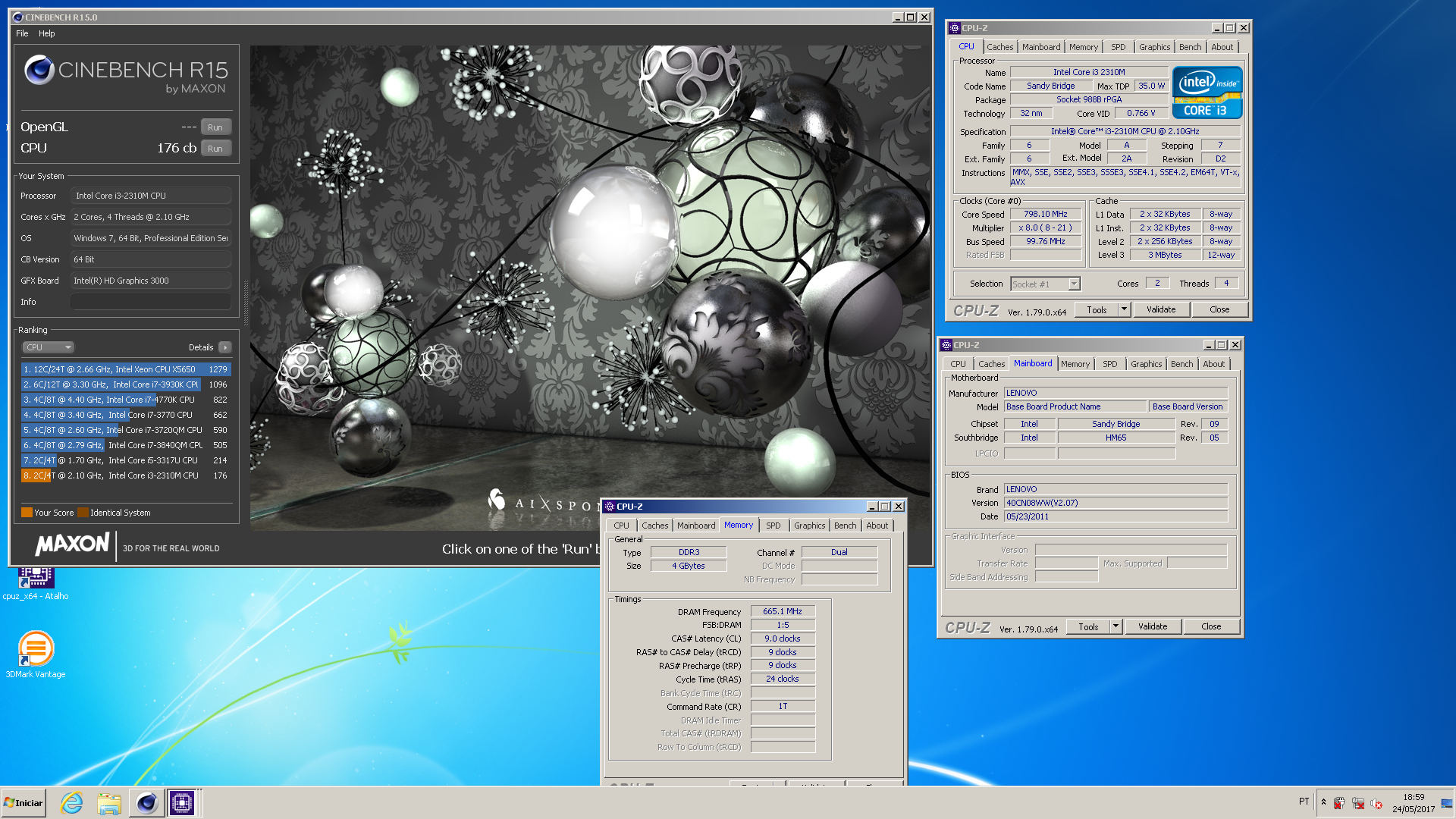Open the Help menu in Cinebench
Viewport: 1456px width, 819px height.
click(x=47, y=33)
